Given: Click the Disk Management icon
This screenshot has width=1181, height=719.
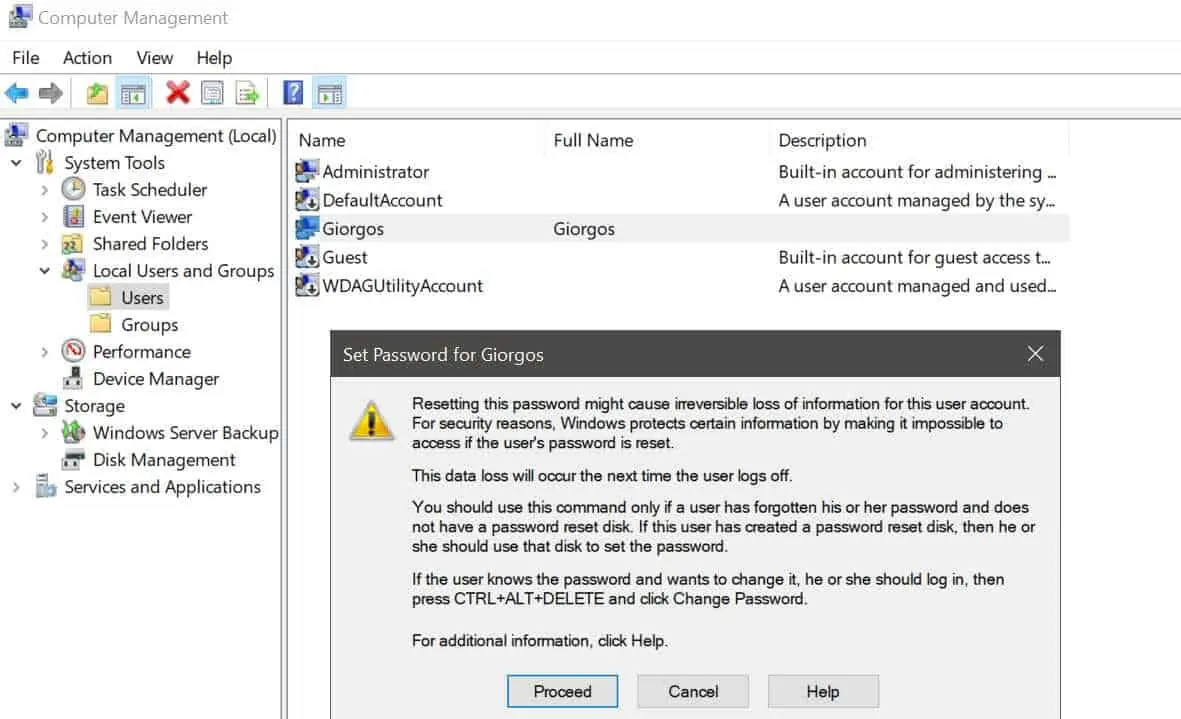Looking at the screenshot, I should [x=73, y=459].
